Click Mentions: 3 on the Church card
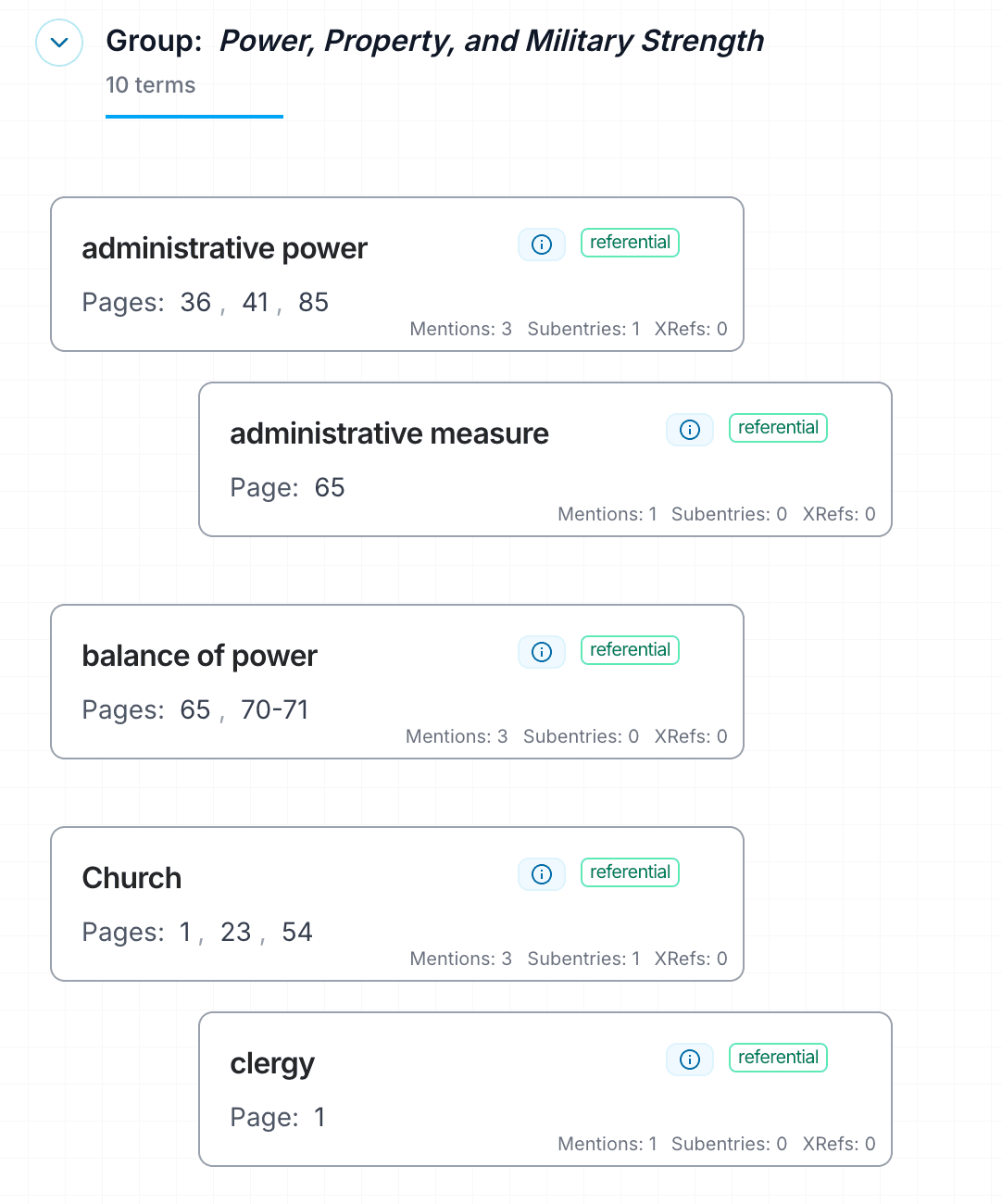 pos(460,959)
